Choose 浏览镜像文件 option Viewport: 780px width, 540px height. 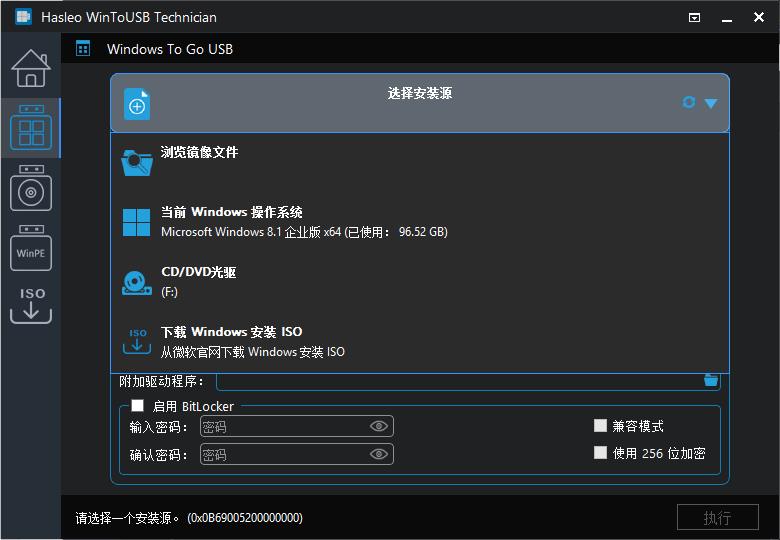pyautogui.click(x=420, y=163)
